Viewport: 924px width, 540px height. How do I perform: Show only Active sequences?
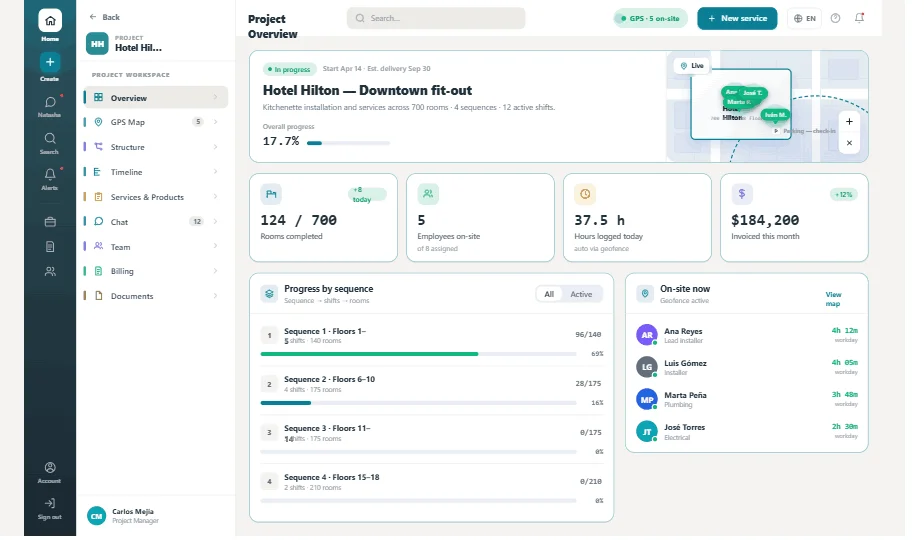pyautogui.click(x=581, y=294)
